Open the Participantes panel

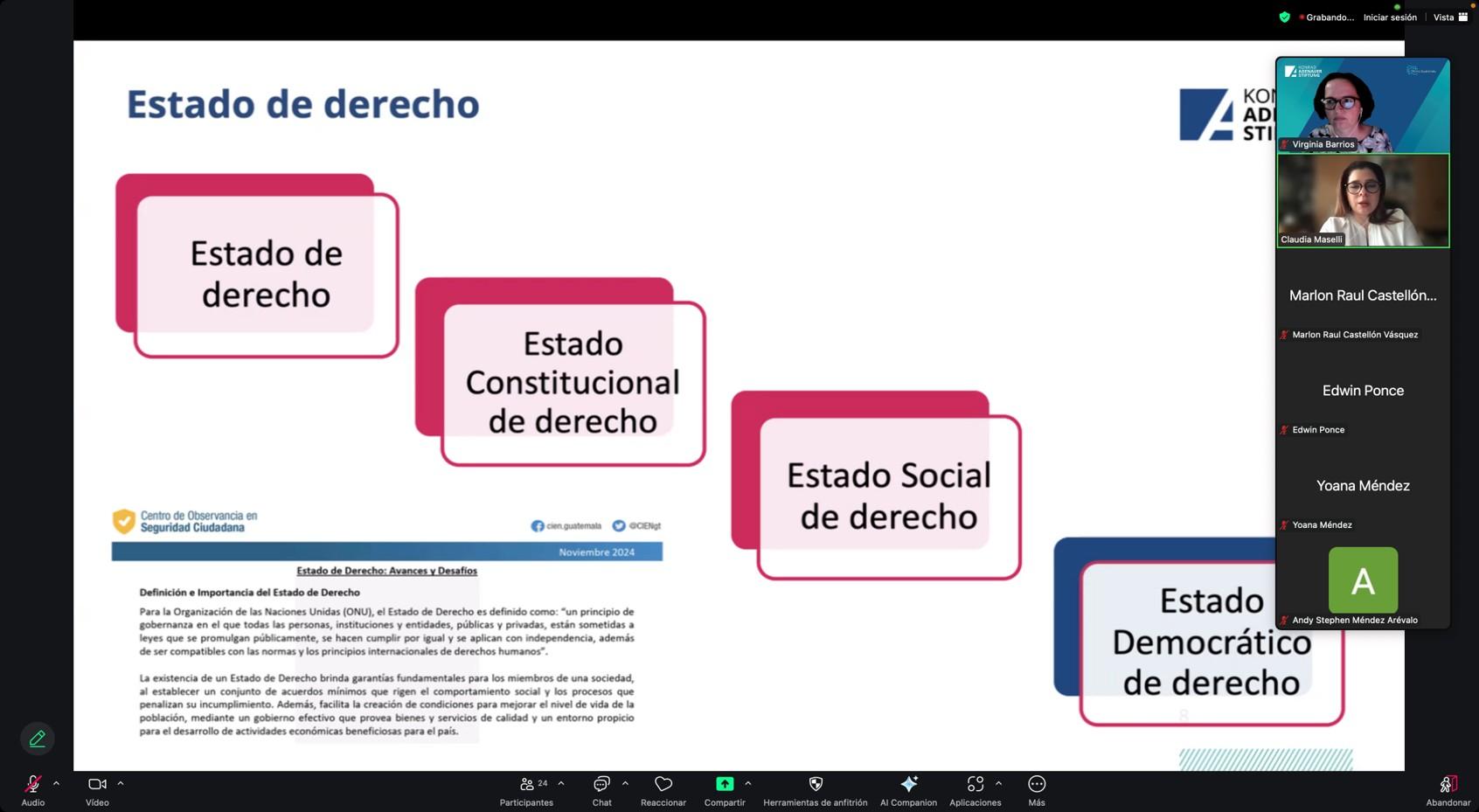pos(527,785)
